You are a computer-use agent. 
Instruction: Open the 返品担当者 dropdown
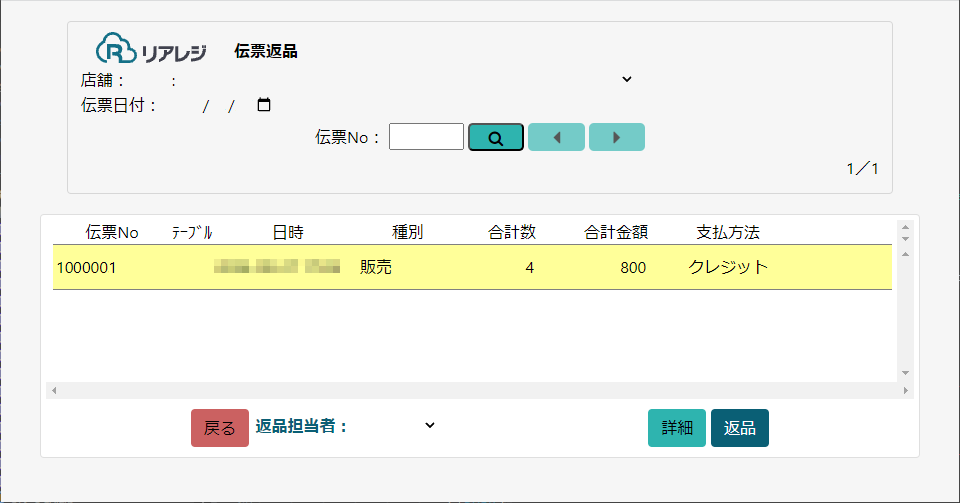[429, 425]
